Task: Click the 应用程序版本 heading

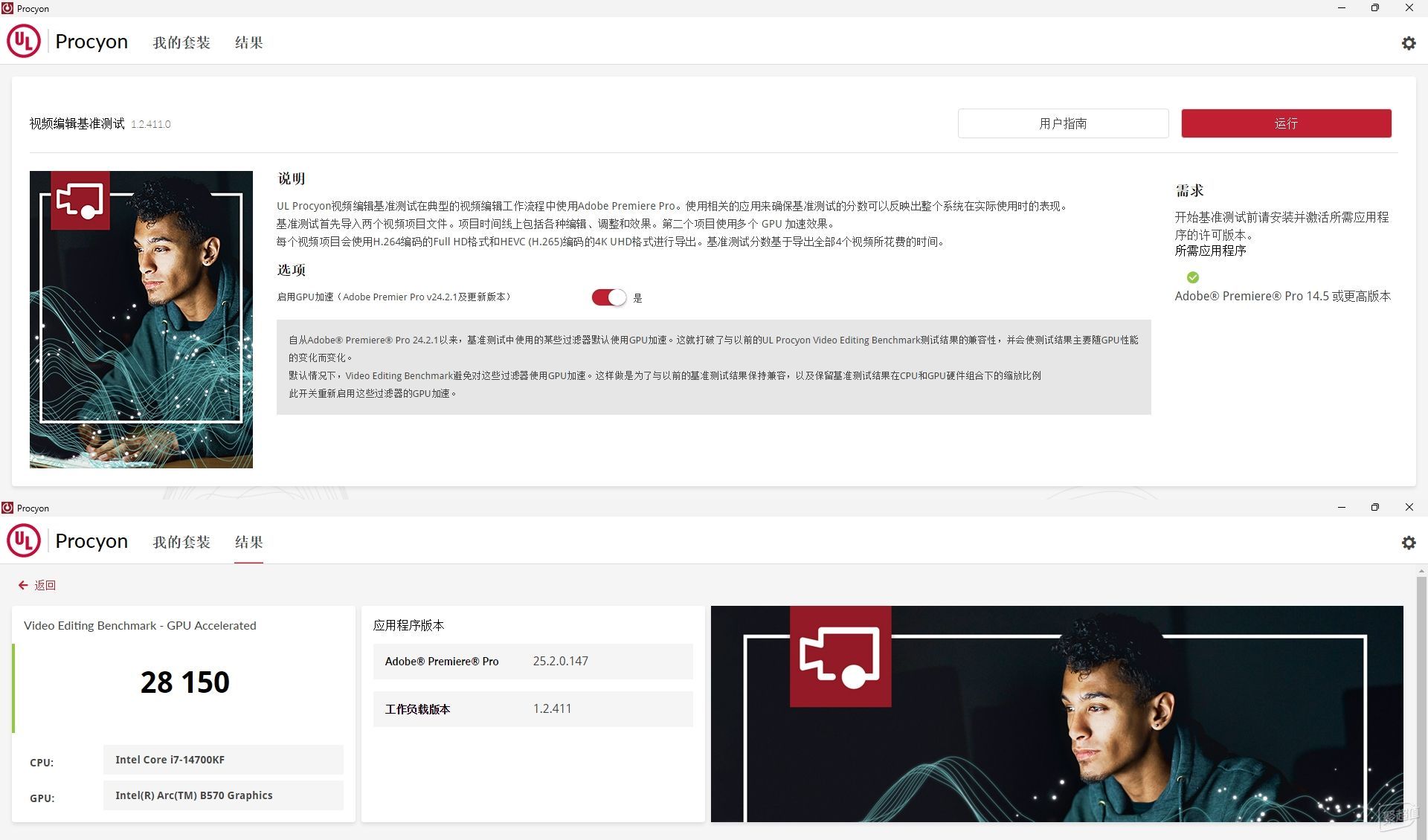Action: click(408, 625)
